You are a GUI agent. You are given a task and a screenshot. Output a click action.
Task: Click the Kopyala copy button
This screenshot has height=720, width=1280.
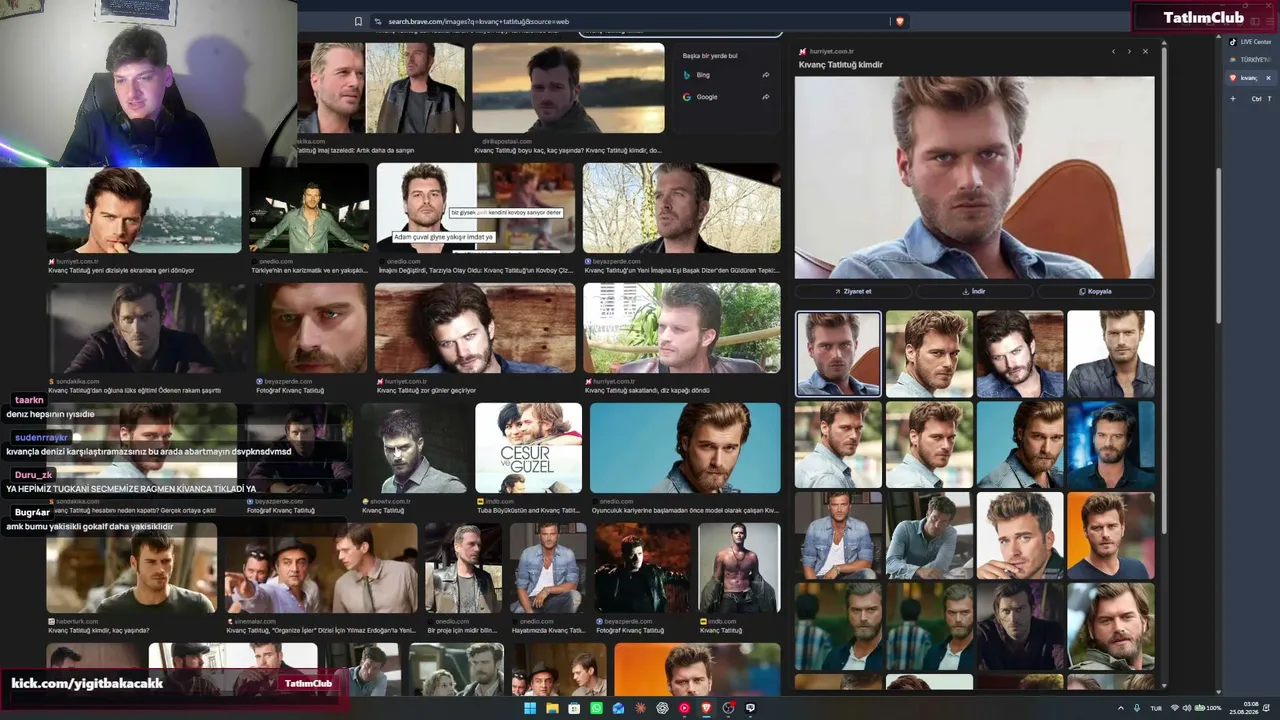point(1095,291)
